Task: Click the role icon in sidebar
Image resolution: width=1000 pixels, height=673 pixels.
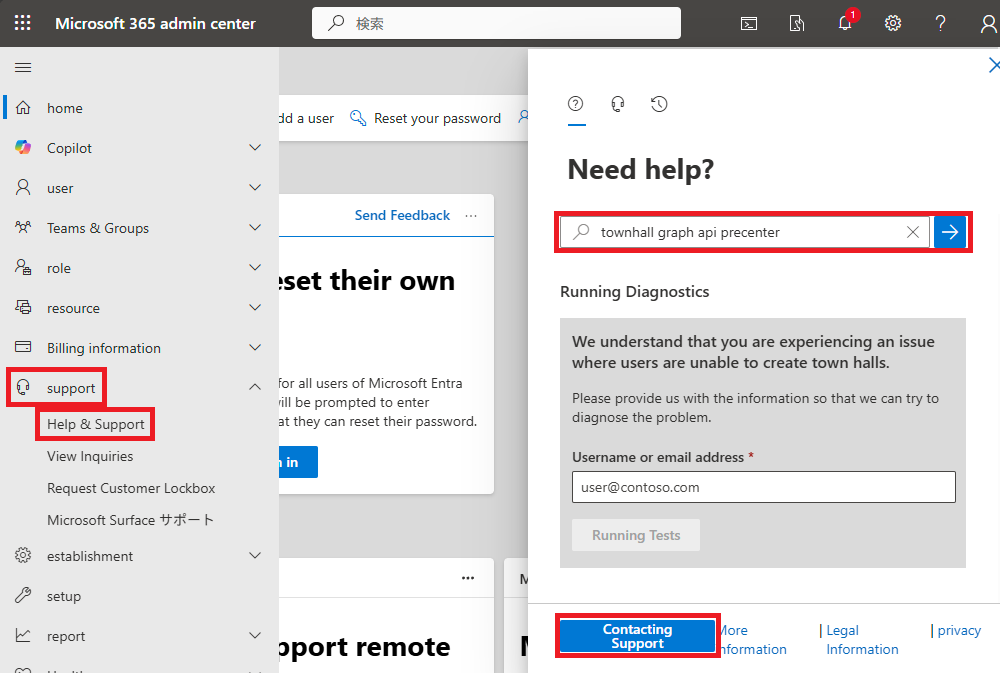Action: click(x=23, y=267)
